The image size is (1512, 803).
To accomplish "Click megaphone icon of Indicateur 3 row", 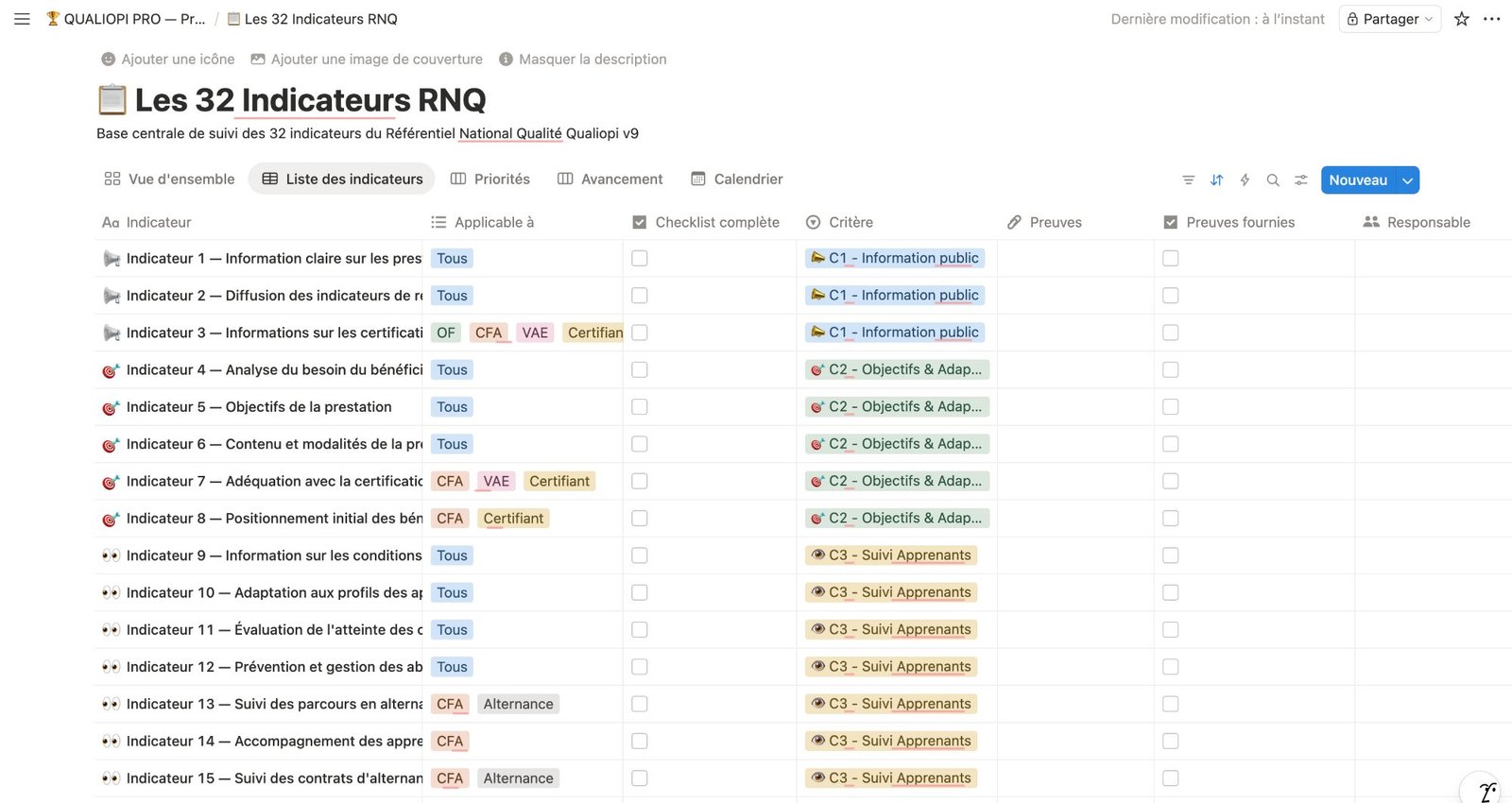I will tap(111, 333).
